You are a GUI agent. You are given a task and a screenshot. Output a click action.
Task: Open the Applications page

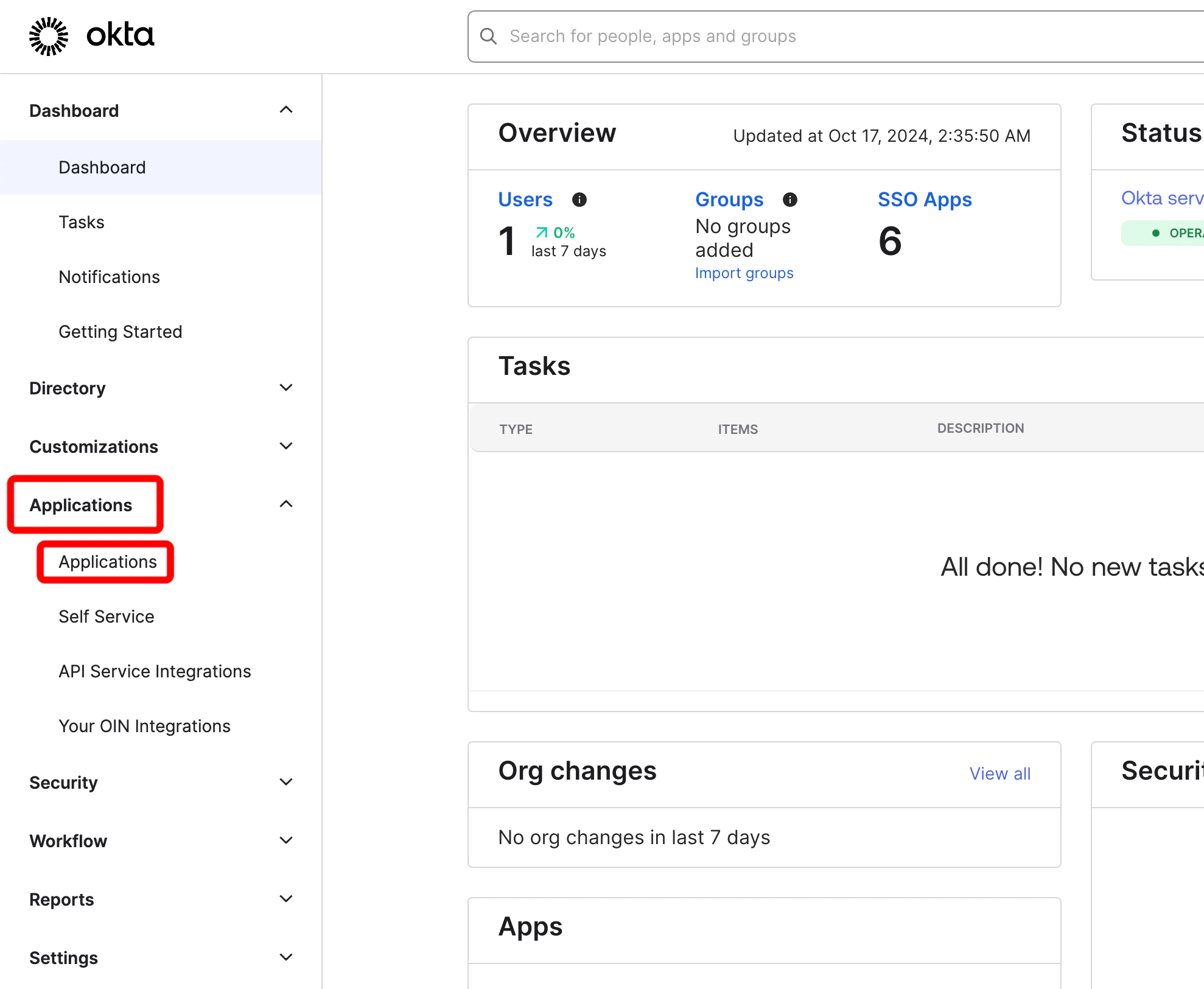pyautogui.click(x=106, y=562)
